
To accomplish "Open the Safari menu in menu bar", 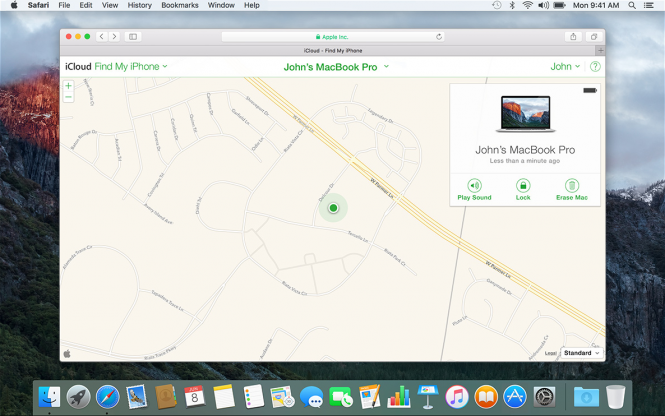I will (x=38, y=5).
